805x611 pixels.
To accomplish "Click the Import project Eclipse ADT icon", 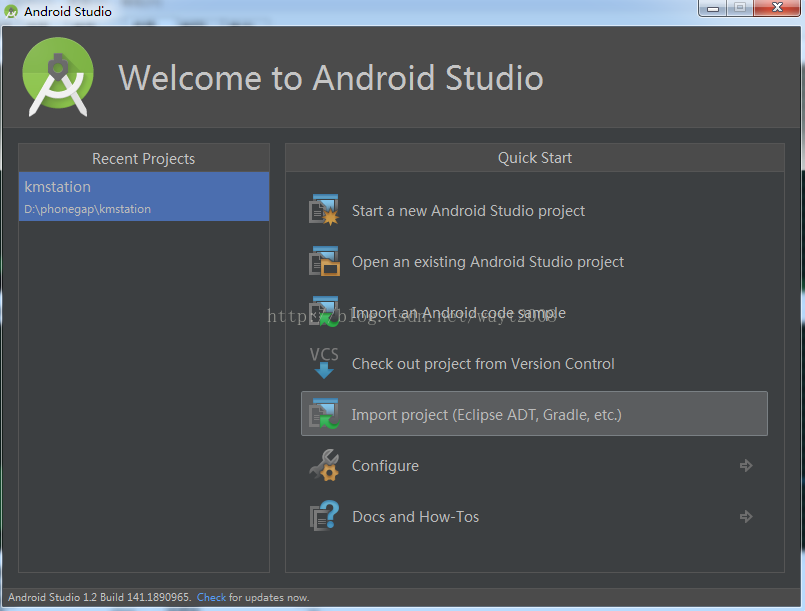I will [x=324, y=414].
